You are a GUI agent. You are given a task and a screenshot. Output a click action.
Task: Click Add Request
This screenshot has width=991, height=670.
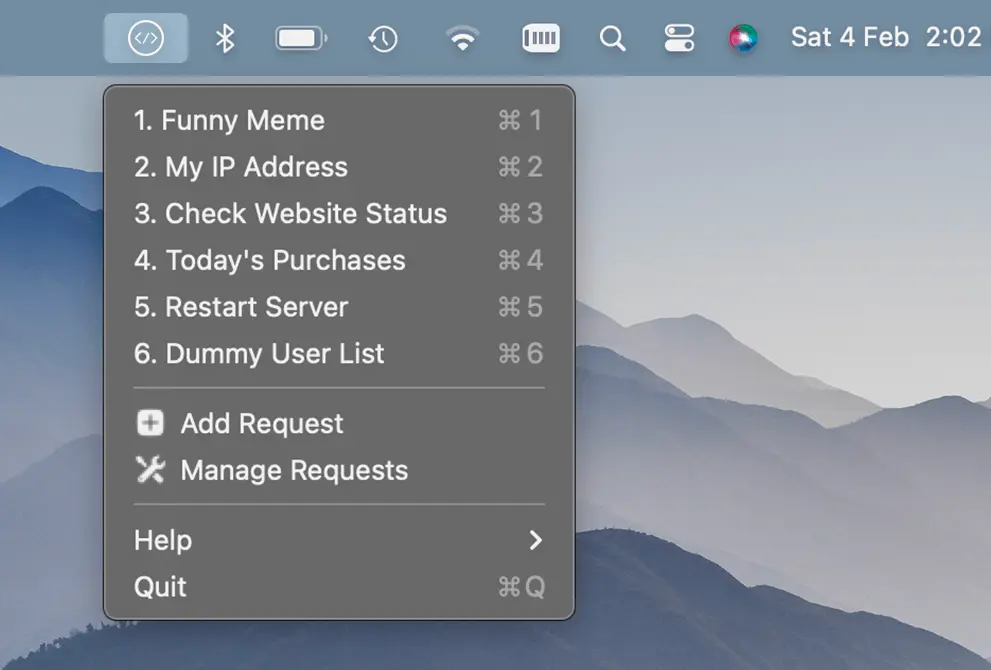pos(262,423)
